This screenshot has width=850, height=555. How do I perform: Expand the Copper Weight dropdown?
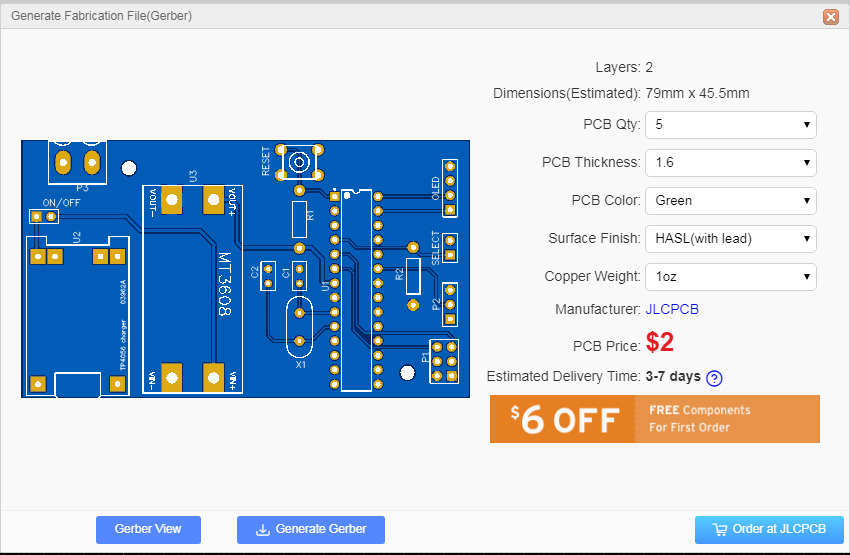(731, 276)
